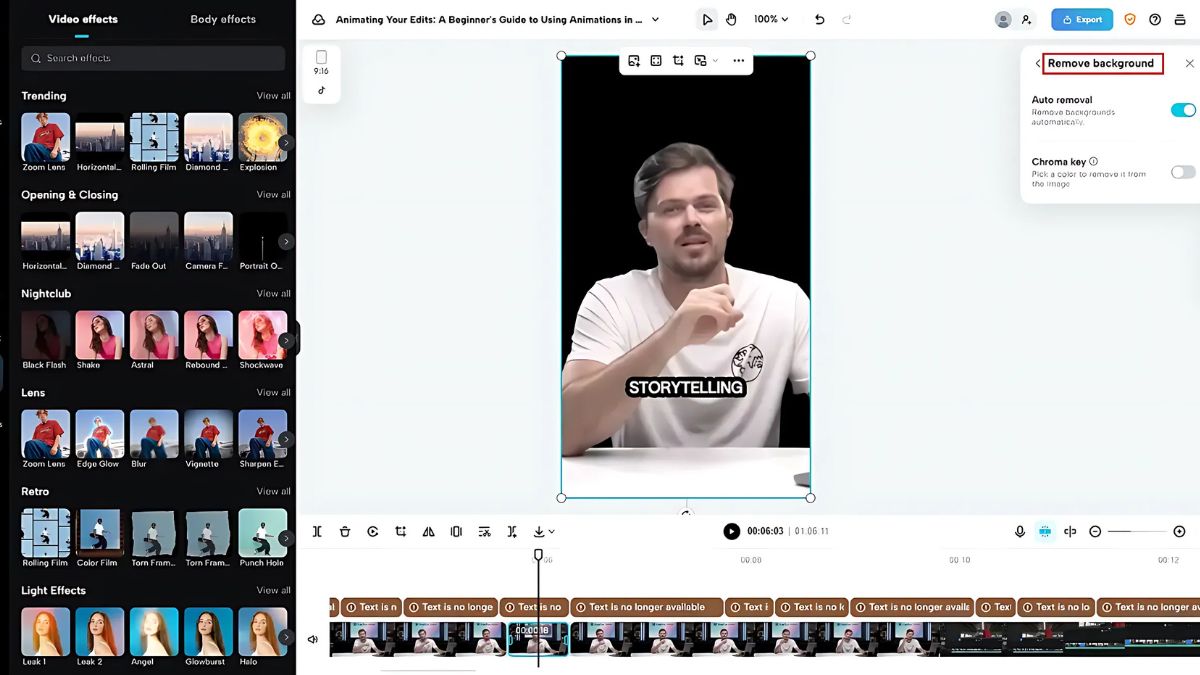Screen dimensions: 1200x675
Task: Activate the pointer select tool
Action: [x=707, y=19]
